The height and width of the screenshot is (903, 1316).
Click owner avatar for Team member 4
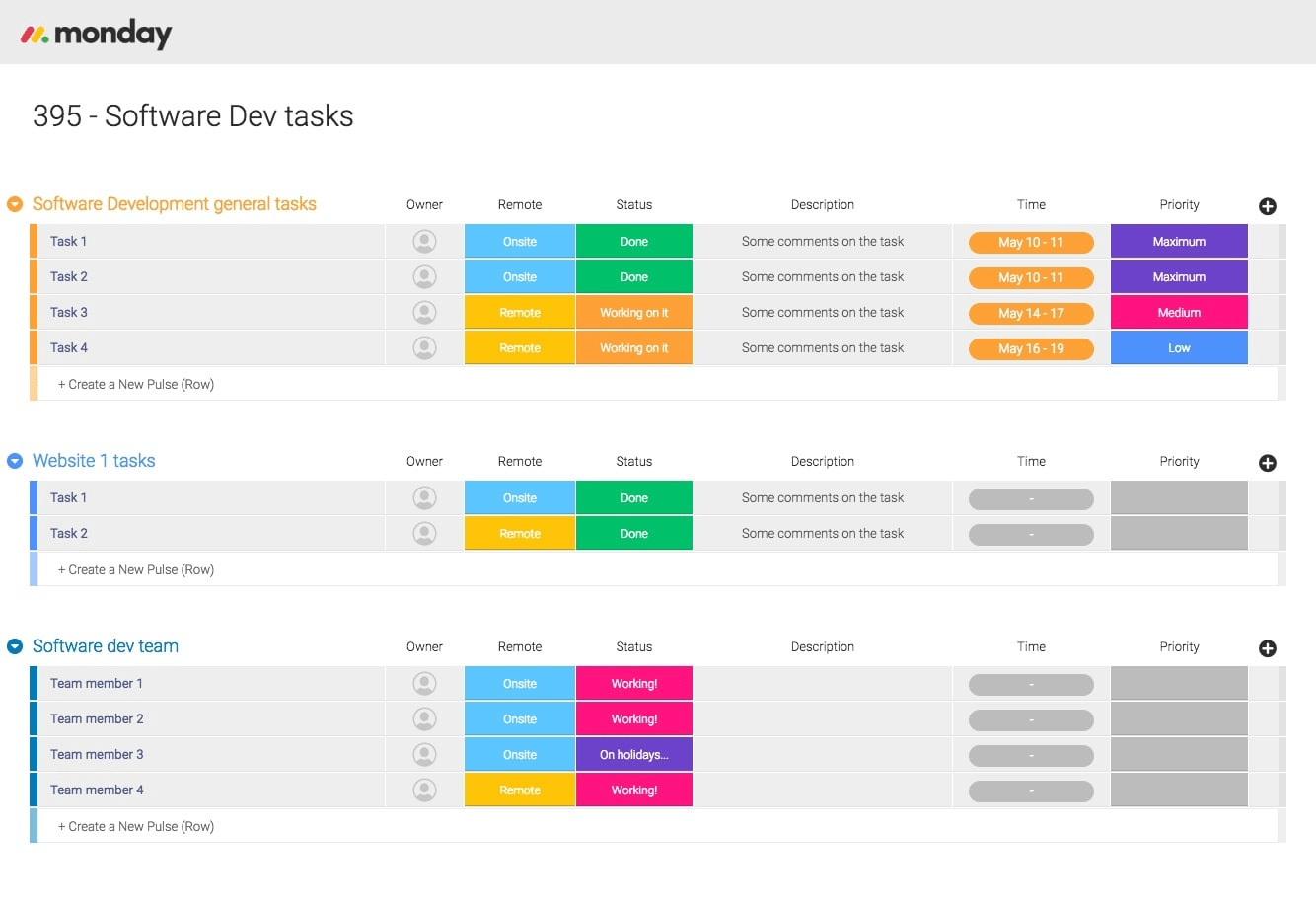click(x=424, y=790)
